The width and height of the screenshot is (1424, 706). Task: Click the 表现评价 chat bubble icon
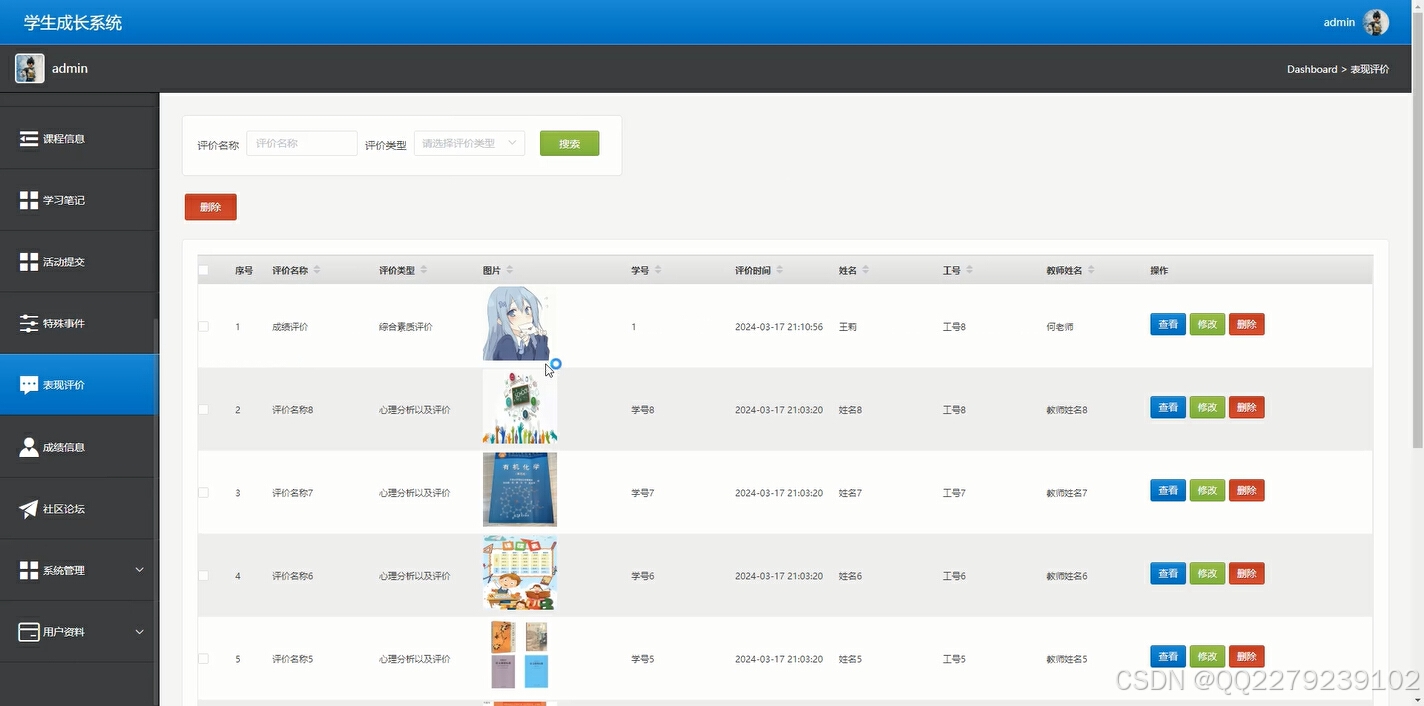28,384
